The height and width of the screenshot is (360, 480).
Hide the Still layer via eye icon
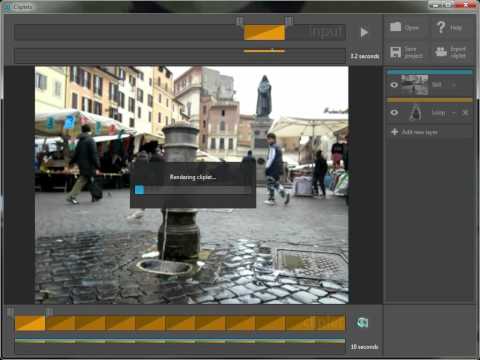[394, 85]
